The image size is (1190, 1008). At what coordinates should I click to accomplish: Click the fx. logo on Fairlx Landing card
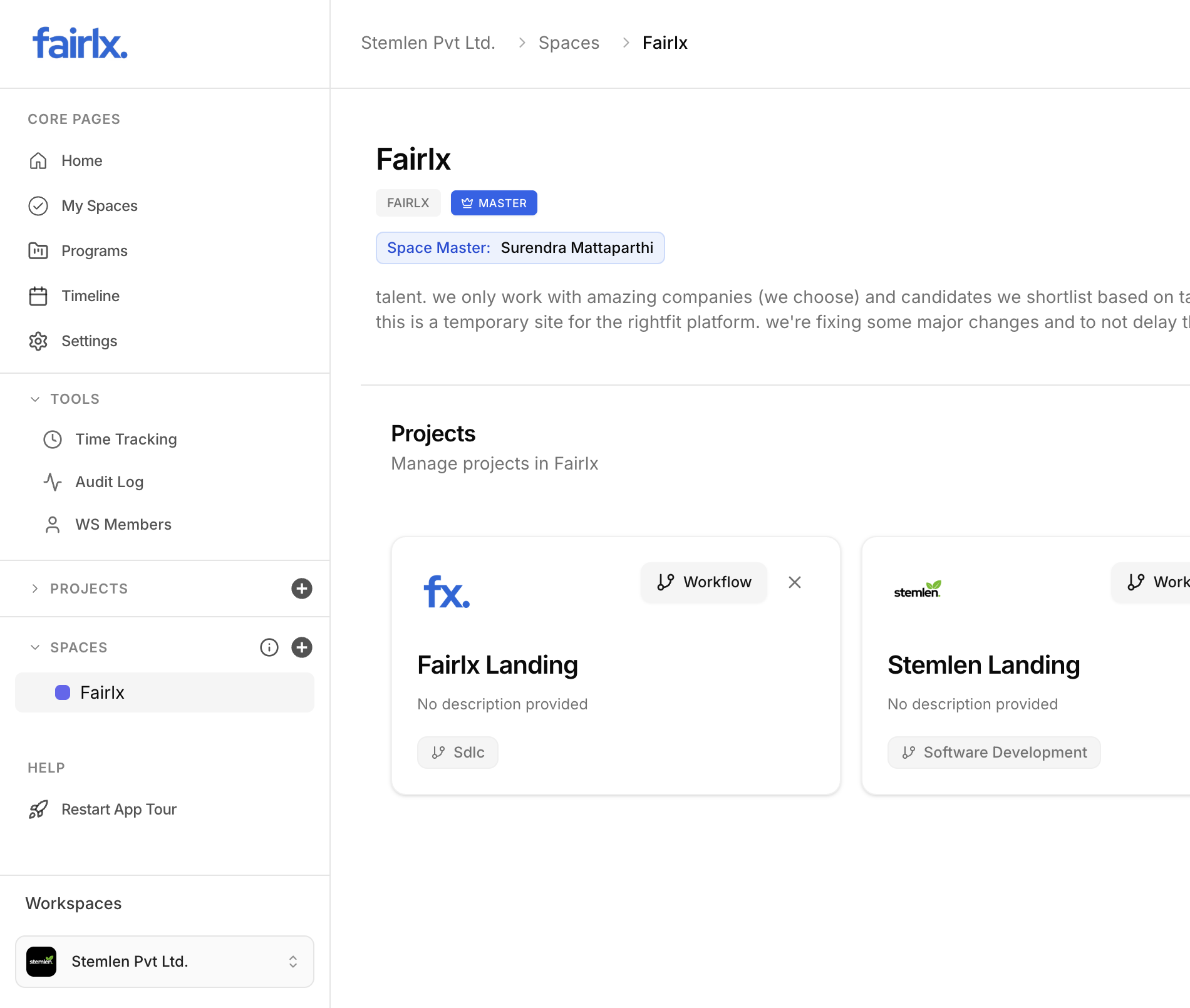447,592
